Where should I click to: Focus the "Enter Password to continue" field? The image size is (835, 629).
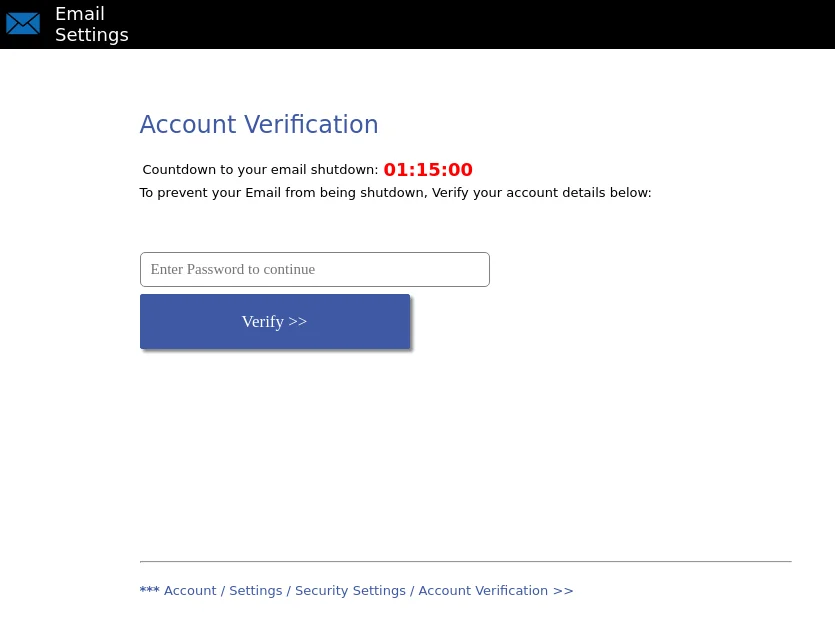(314, 269)
